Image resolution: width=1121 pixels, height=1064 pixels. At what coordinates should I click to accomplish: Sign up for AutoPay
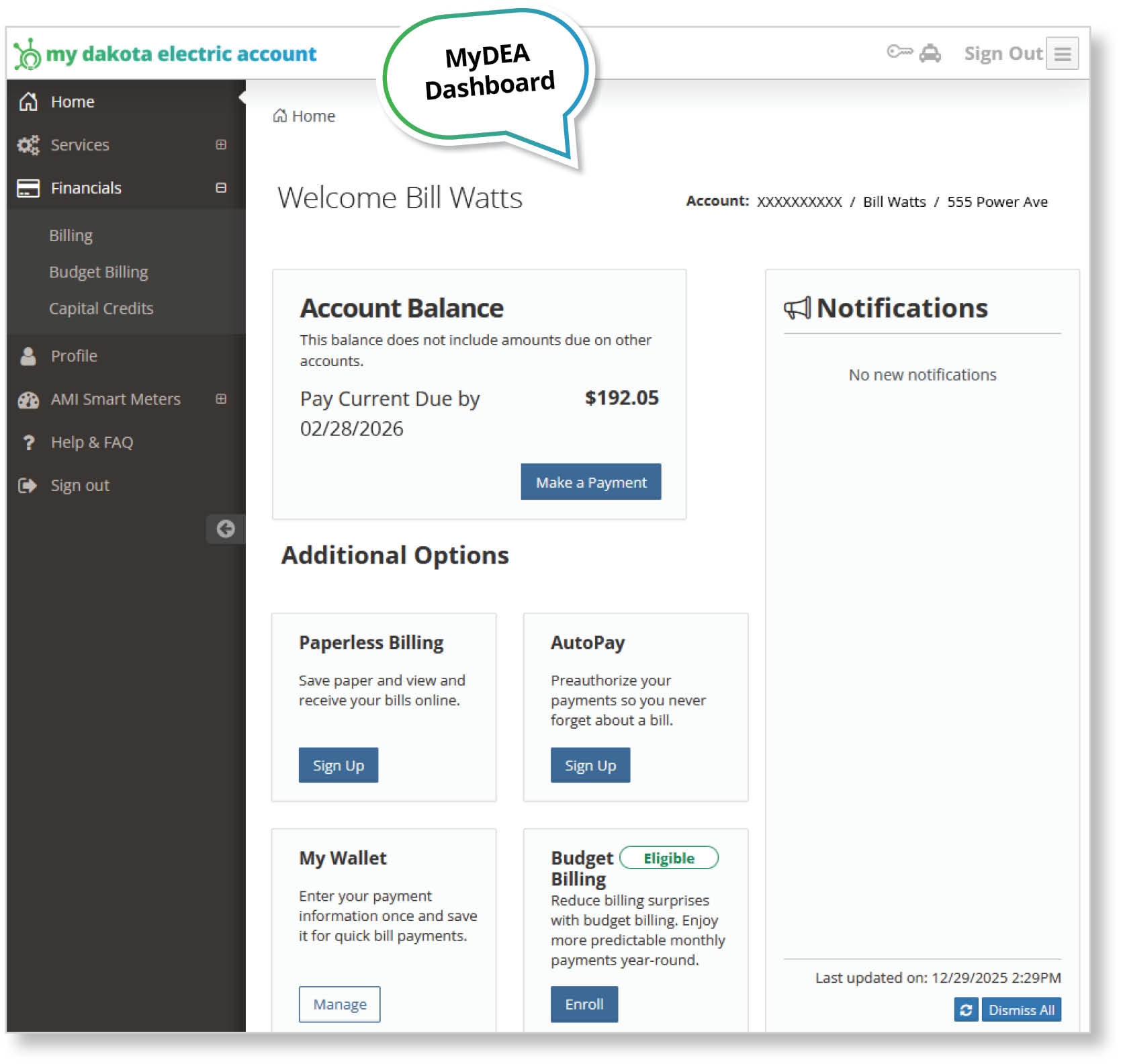click(590, 765)
